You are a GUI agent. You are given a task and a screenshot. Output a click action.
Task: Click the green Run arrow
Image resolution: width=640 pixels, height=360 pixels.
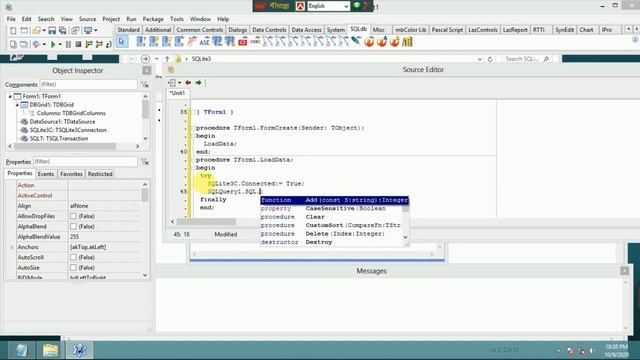tap(53, 44)
